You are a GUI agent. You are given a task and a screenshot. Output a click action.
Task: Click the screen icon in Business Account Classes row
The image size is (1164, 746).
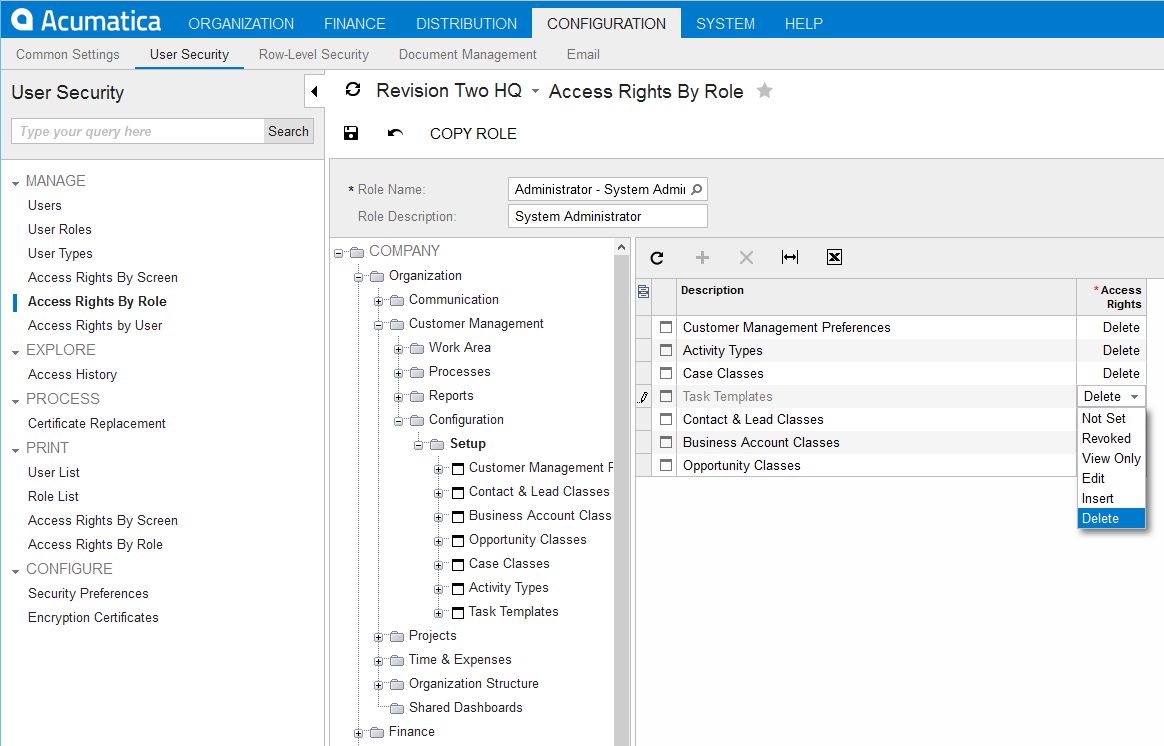(666, 442)
